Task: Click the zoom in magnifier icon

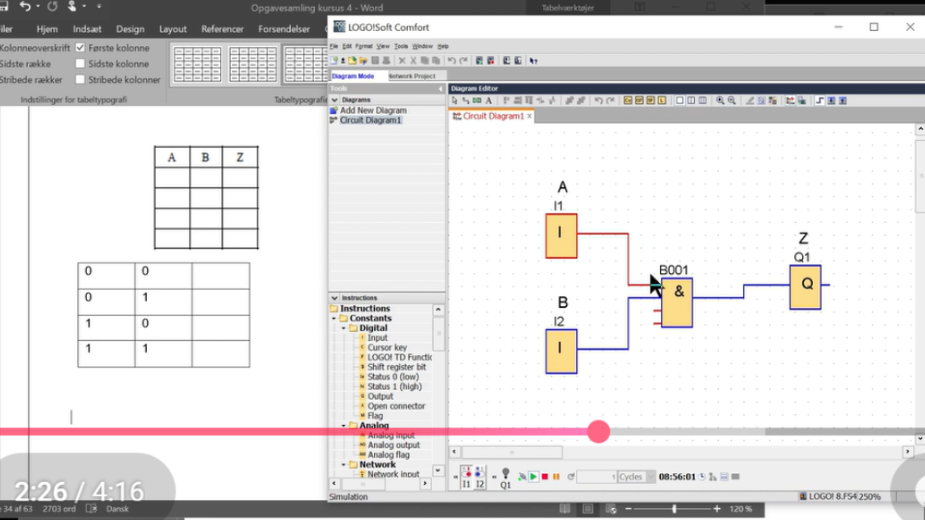Action: [x=720, y=100]
